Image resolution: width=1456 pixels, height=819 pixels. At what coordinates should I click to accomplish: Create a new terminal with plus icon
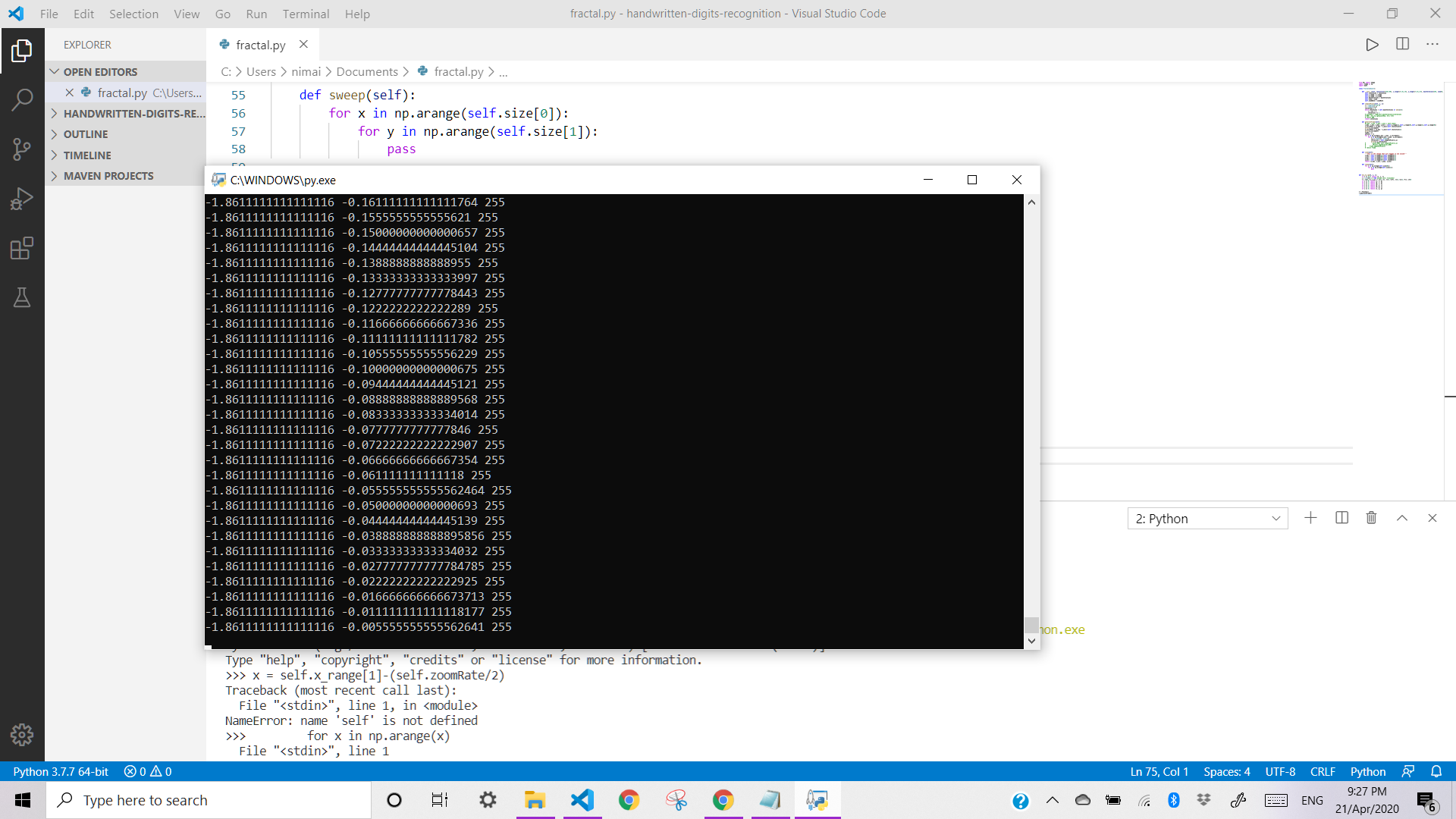click(x=1310, y=518)
